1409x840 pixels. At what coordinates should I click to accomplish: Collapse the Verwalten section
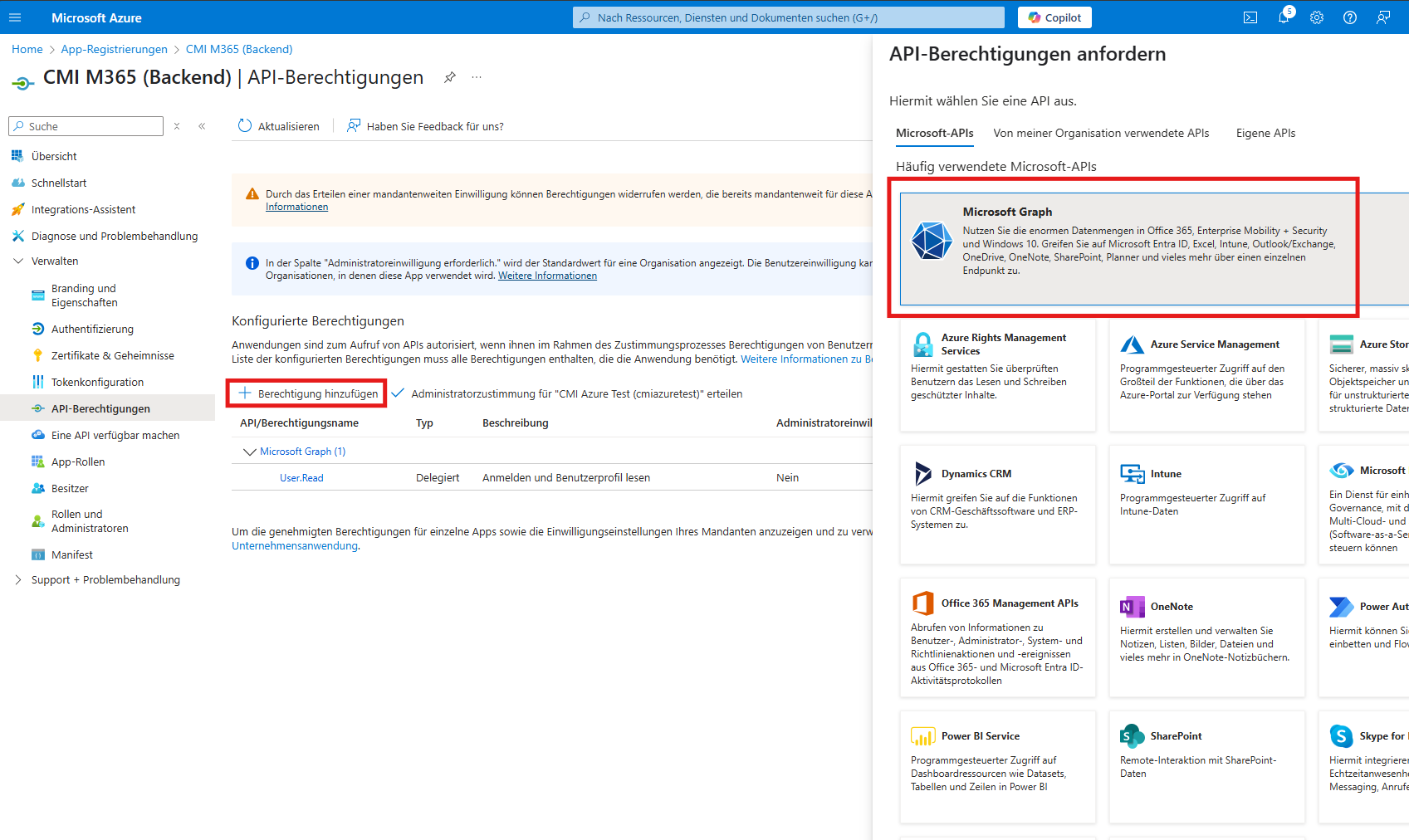point(18,260)
